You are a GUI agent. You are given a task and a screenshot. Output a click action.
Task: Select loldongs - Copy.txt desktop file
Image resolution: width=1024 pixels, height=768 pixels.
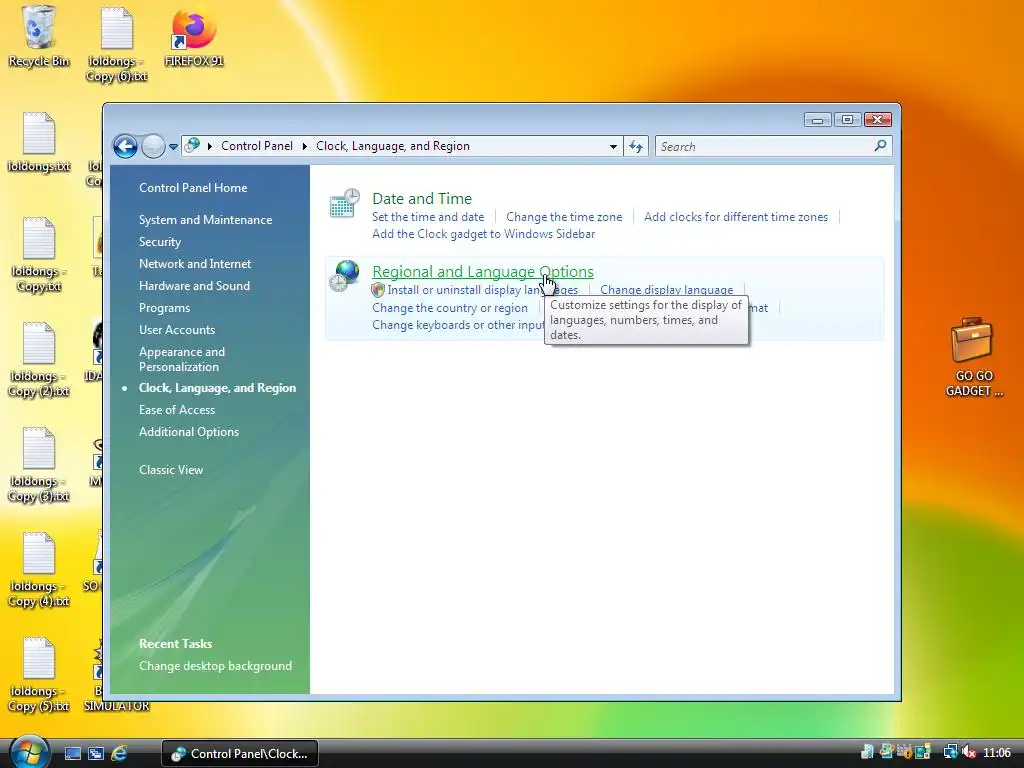(x=39, y=255)
